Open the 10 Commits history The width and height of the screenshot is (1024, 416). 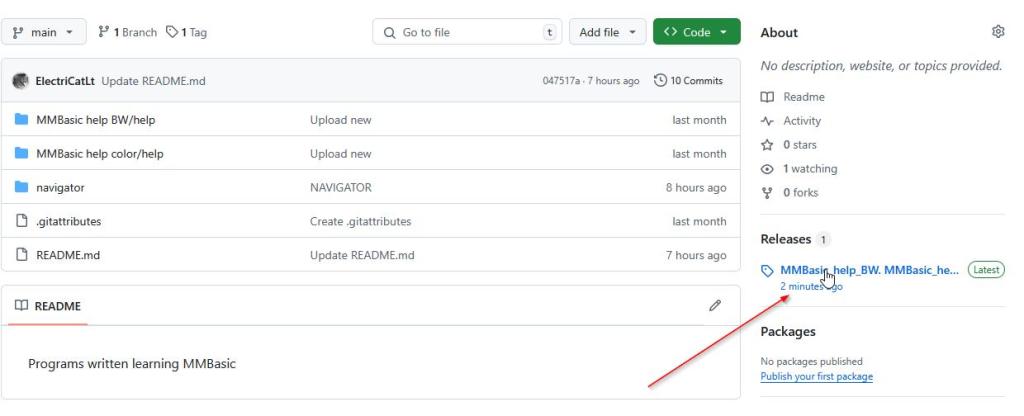pos(688,81)
